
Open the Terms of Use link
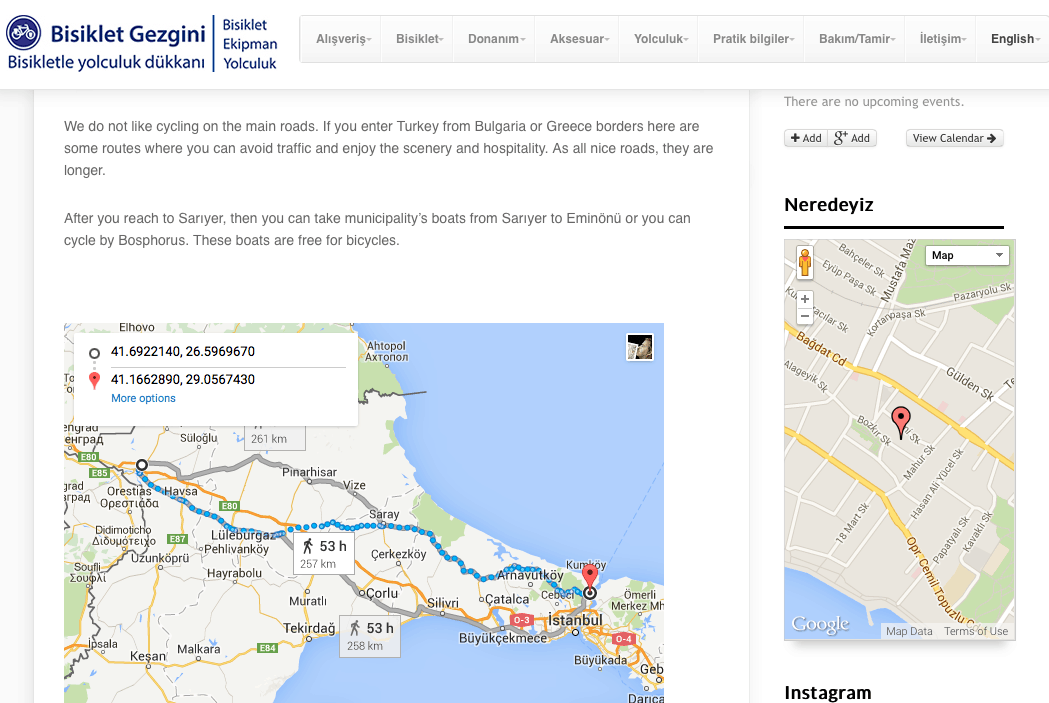point(976,631)
